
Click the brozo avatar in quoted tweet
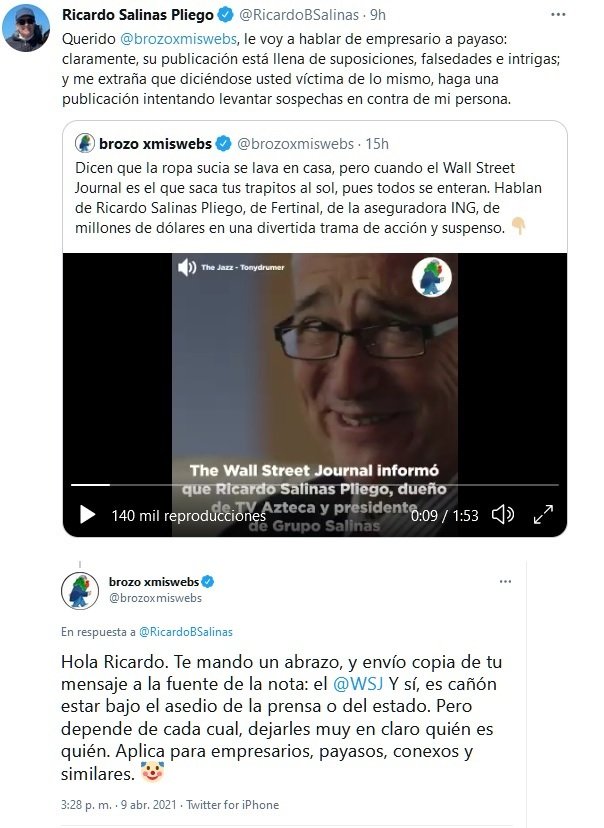(85, 143)
